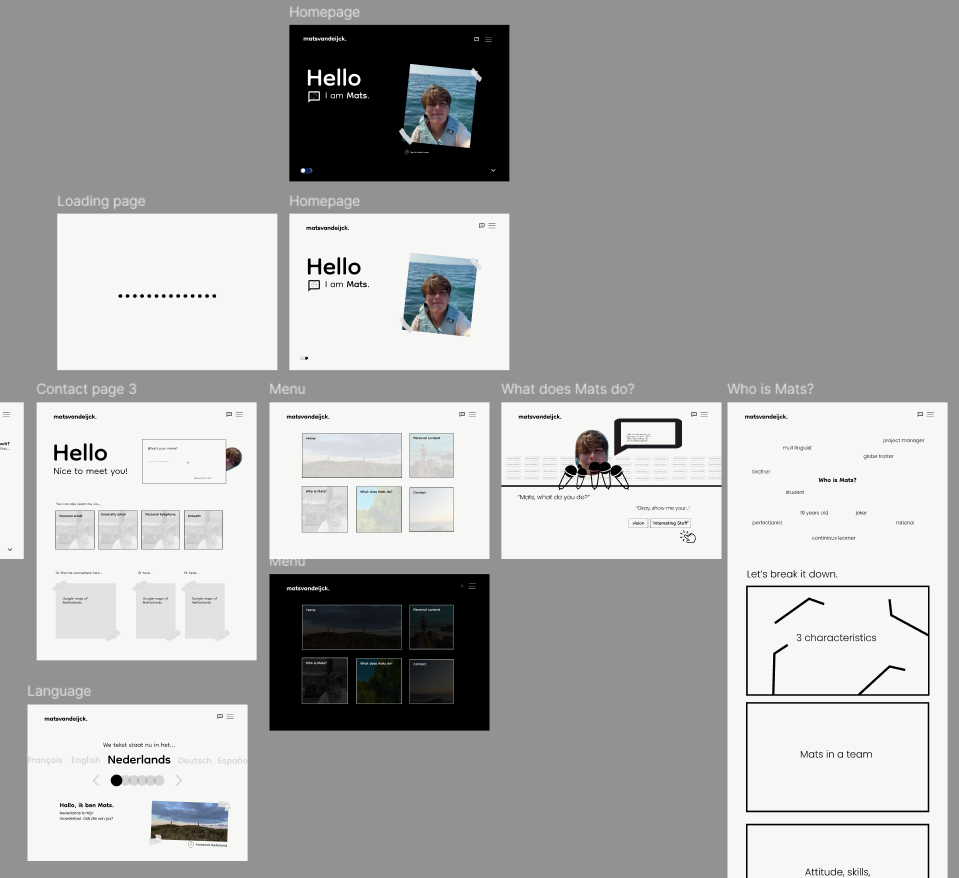The height and width of the screenshot is (878, 959).
Task: Click the landscape photo in Language frame
Action: (x=190, y=822)
